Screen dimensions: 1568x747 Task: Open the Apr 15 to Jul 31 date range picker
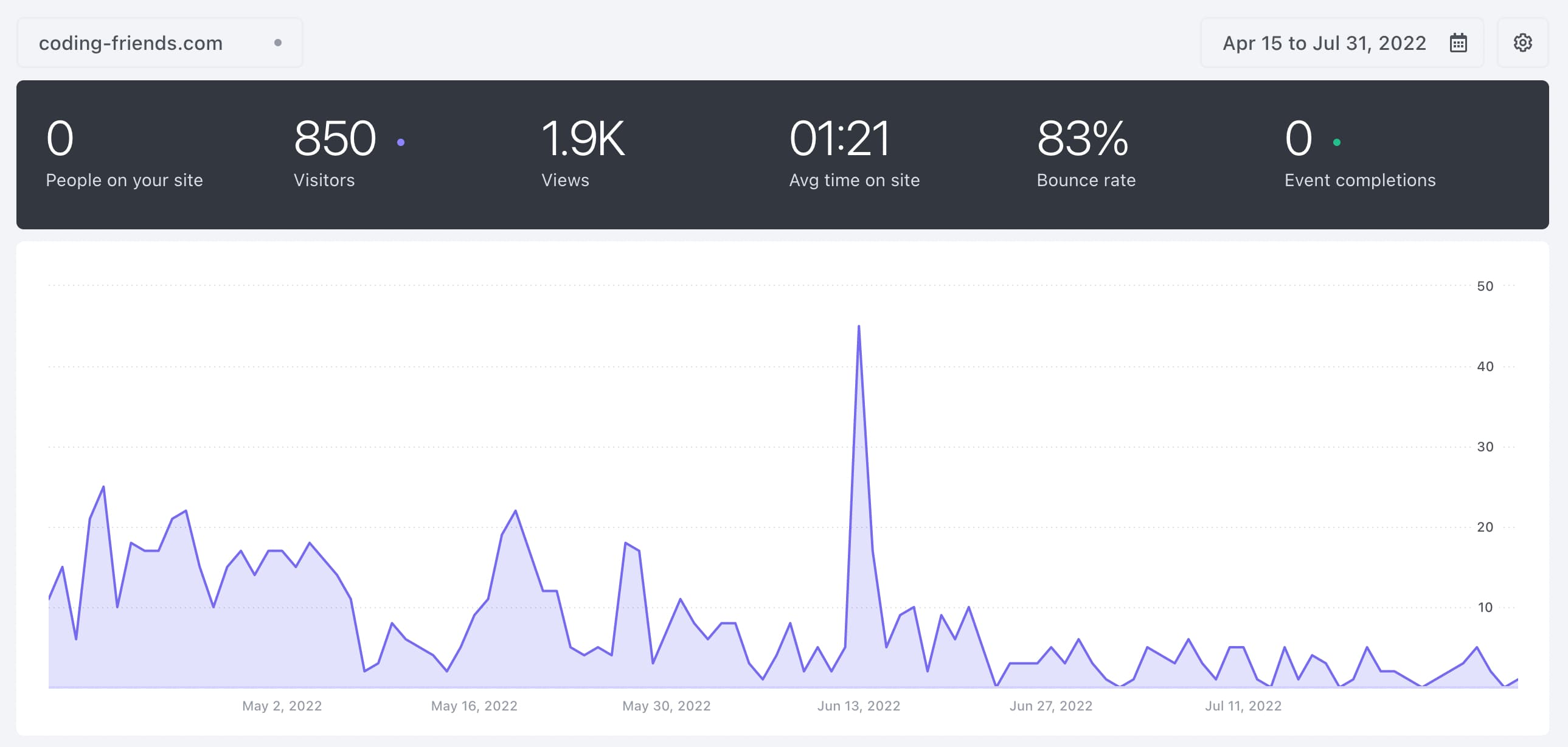(x=1342, y=43)
